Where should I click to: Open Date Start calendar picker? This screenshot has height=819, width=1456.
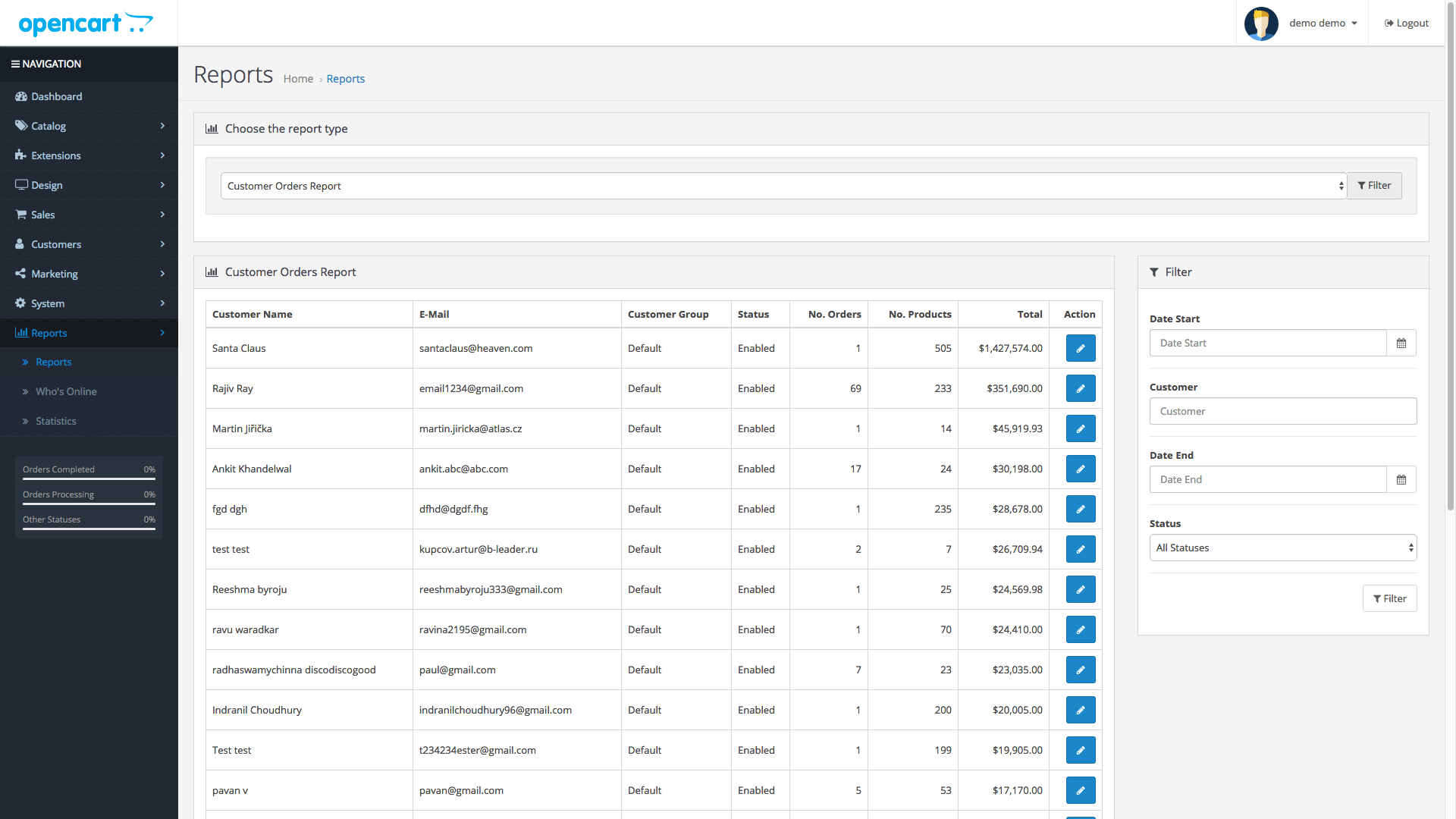pyautogui.click(x=1401, y=343)
